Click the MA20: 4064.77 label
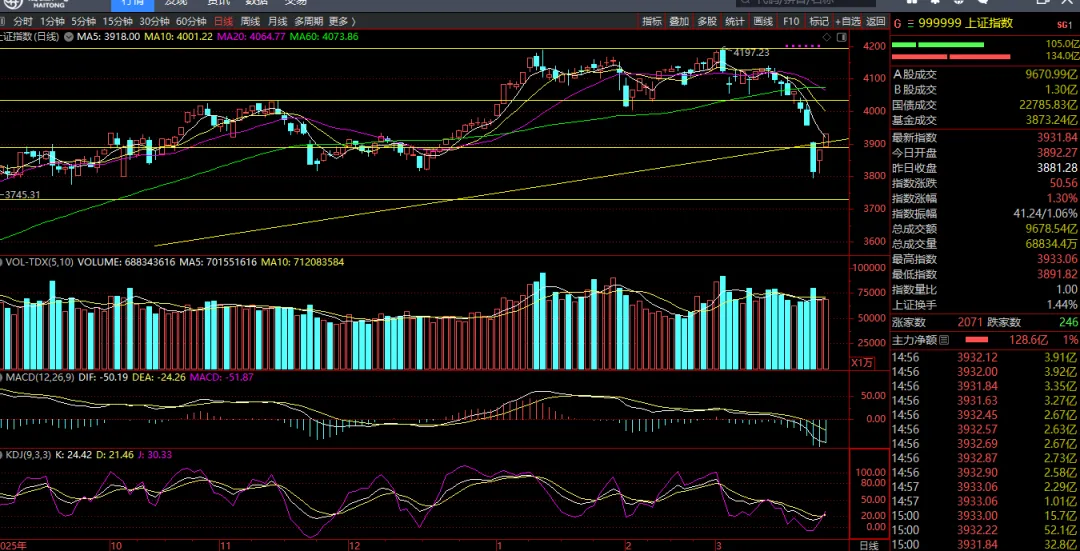1080x551 pixels. click(x=251, y=37)
